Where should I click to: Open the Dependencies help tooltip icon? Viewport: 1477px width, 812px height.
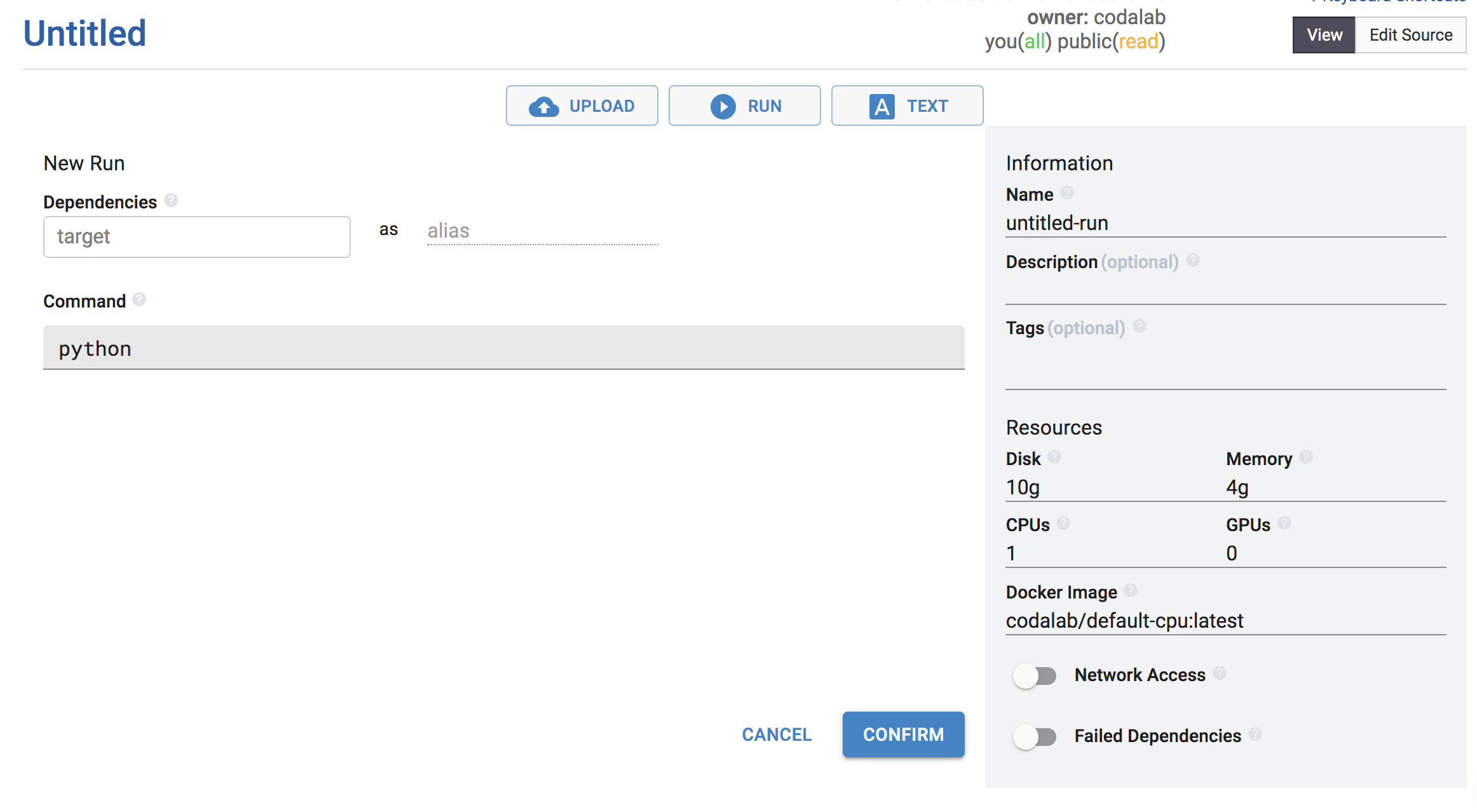pos(170,200)
